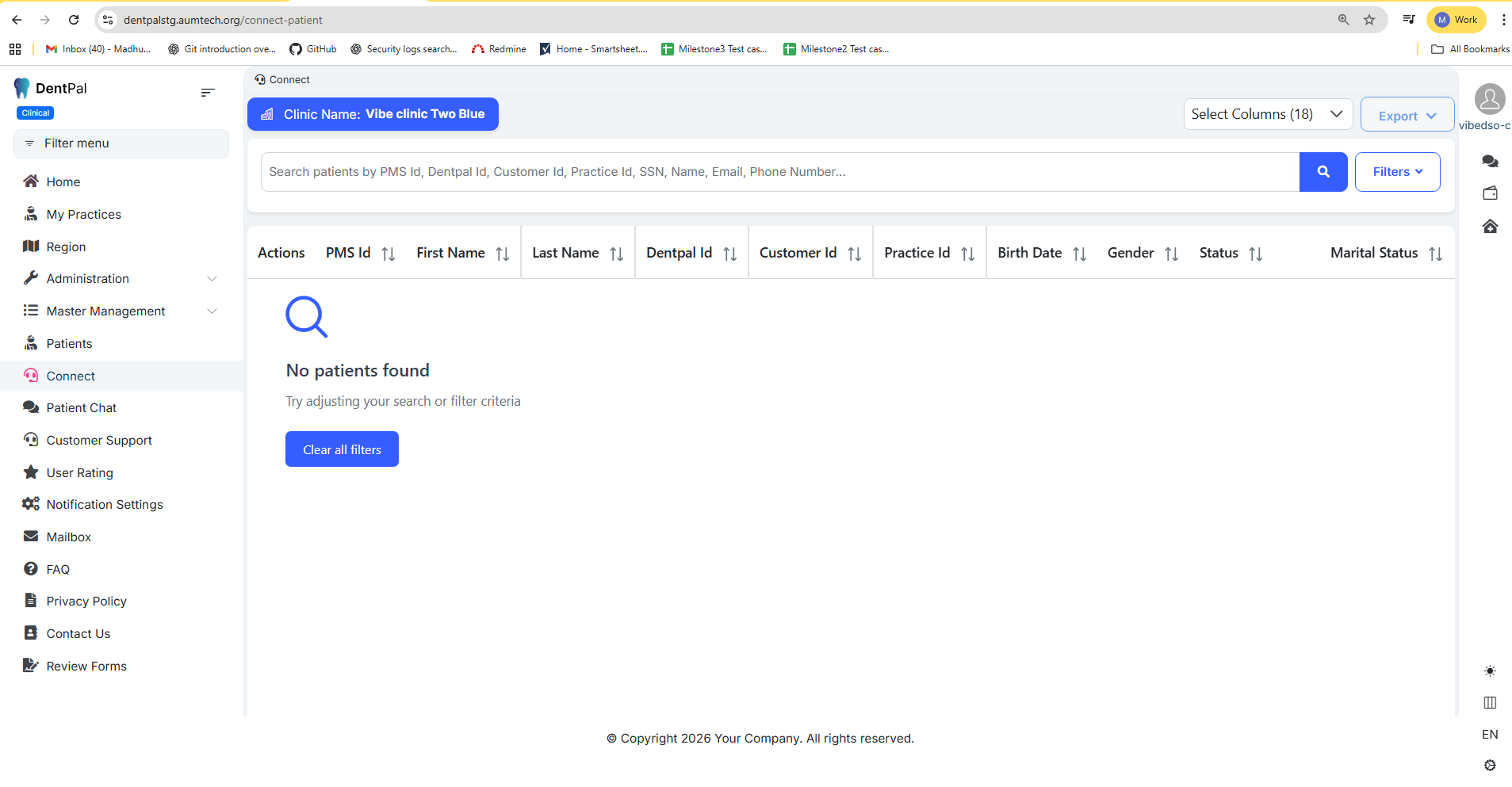Sort table by Birth Date column
Screen dimensions: 1512x787
coord(1079,254)
